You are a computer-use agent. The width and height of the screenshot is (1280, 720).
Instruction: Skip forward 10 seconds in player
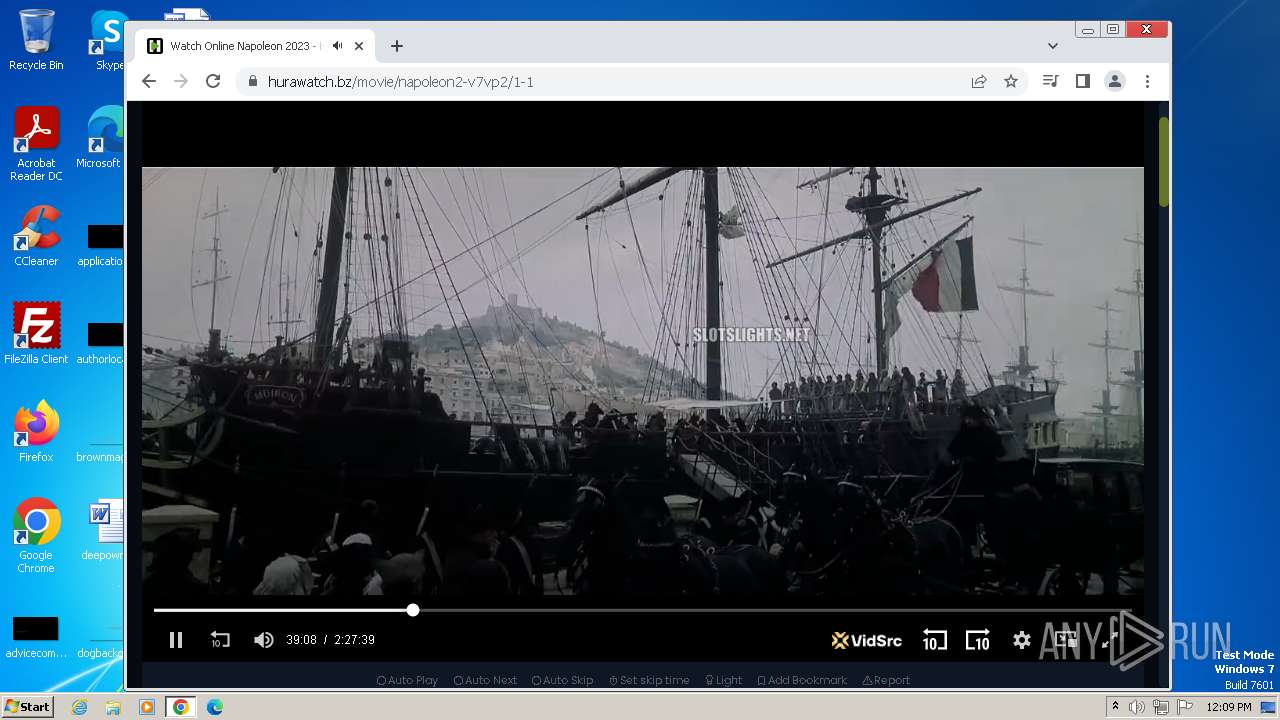coord(977,640)
